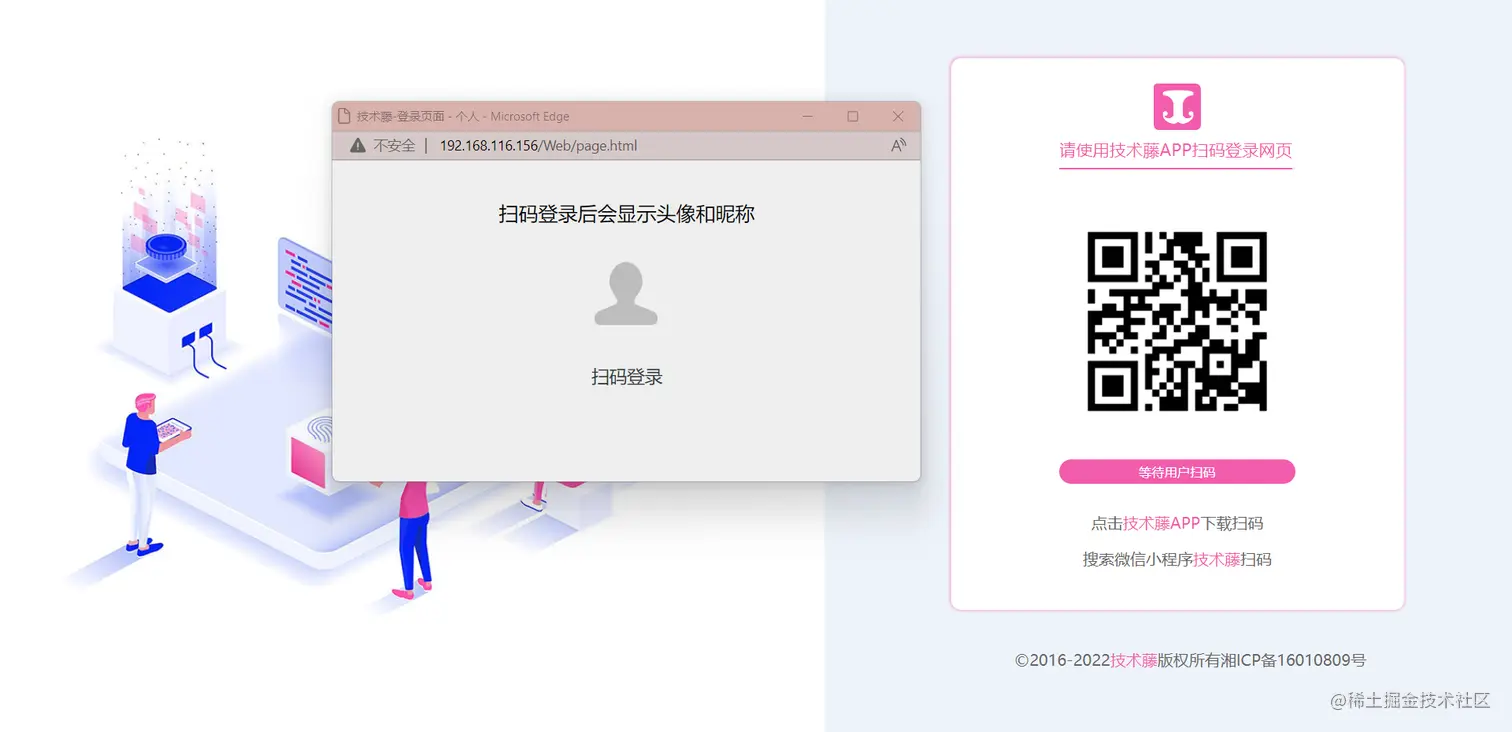This screenshot has height=732, width=1512.
Task: Open 技术藤 WeChat mini program link
Action: (1216, 560)
